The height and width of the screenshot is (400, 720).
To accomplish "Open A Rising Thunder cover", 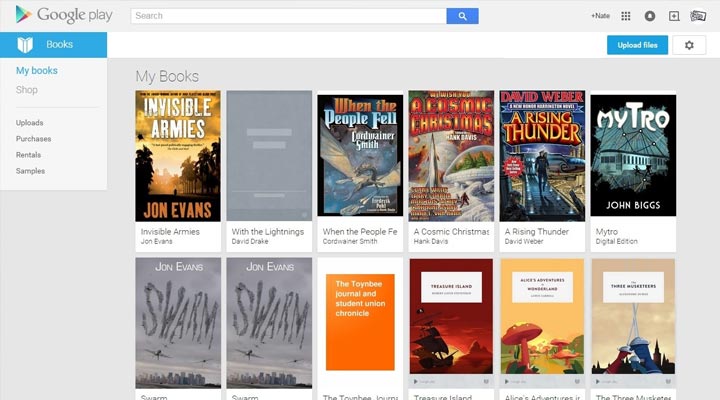I will tap(542, 156).
